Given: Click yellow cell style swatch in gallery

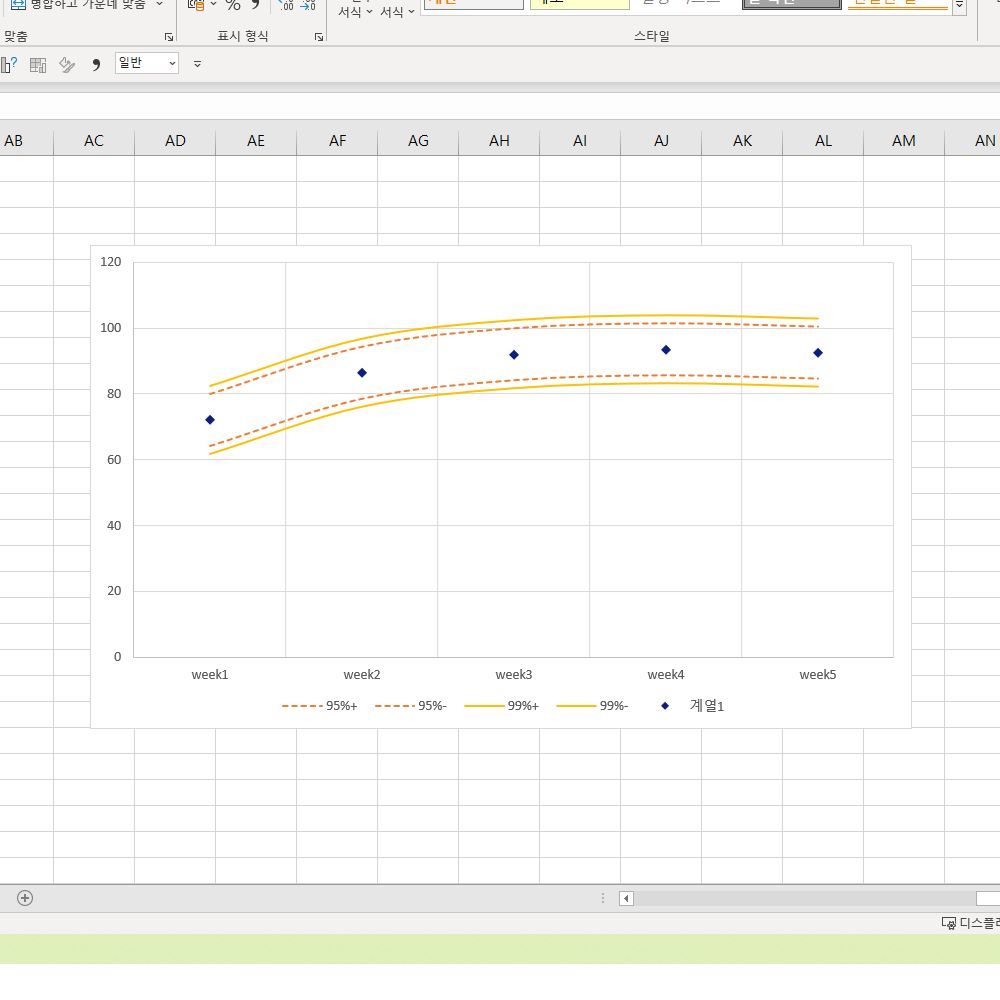Looking at the screenshot, I should click(x=580, y=4).
